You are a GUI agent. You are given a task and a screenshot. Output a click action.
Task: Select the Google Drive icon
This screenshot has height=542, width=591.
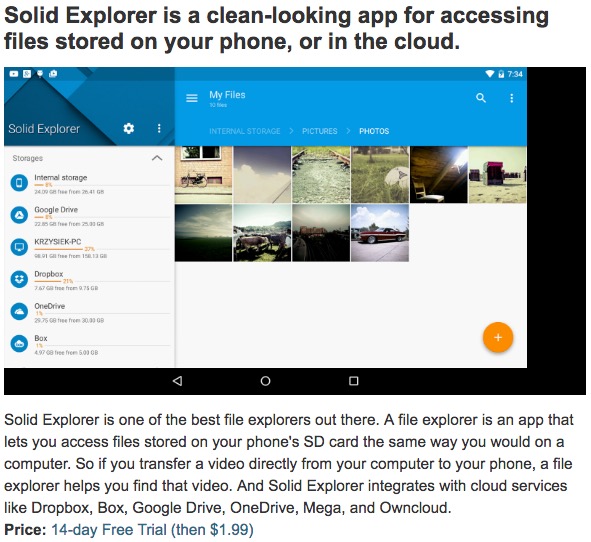coord(19,215)
